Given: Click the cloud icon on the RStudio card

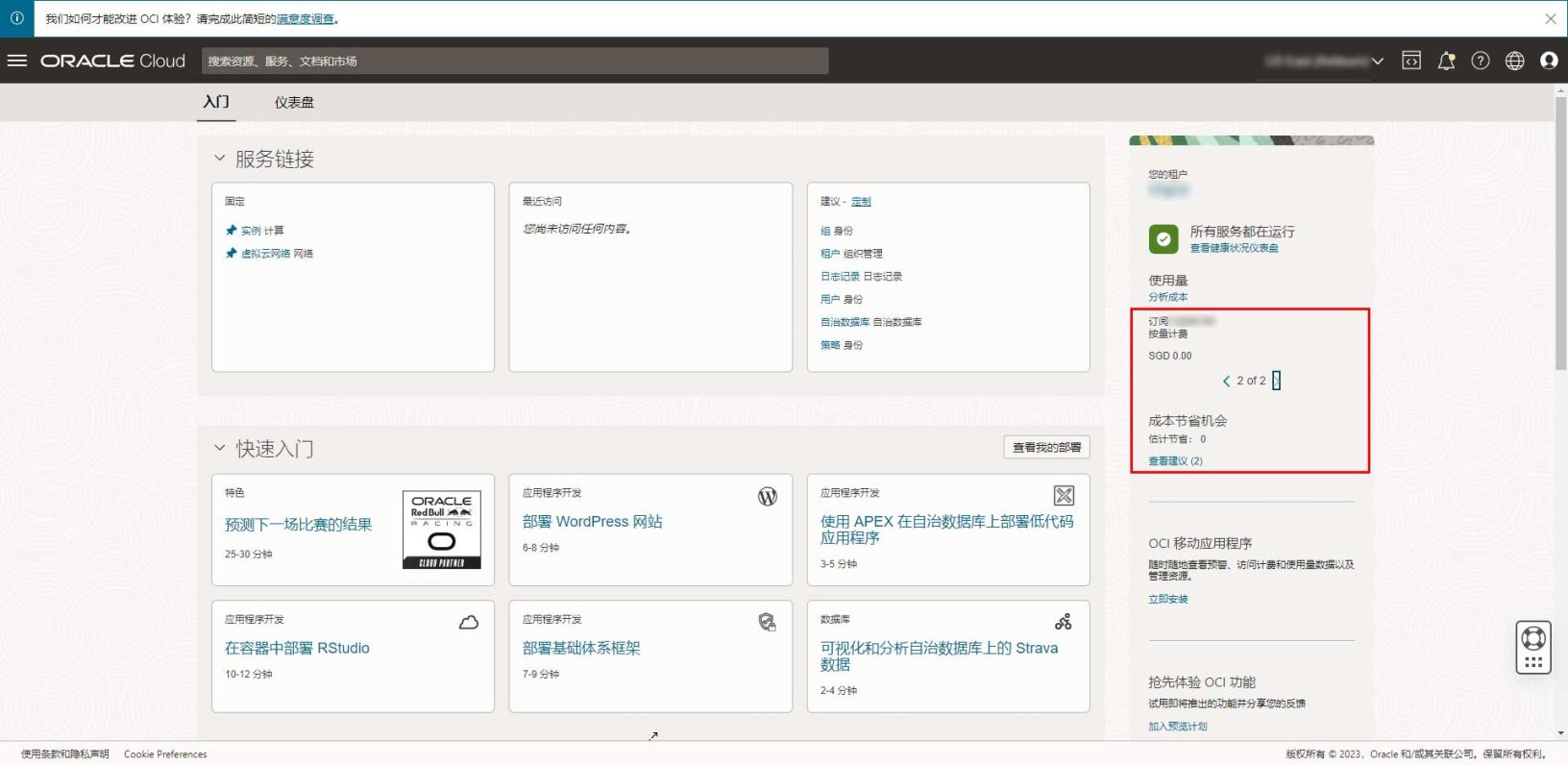Looking at the screenshot, I should pyautogui.click(x=469, y=623).
